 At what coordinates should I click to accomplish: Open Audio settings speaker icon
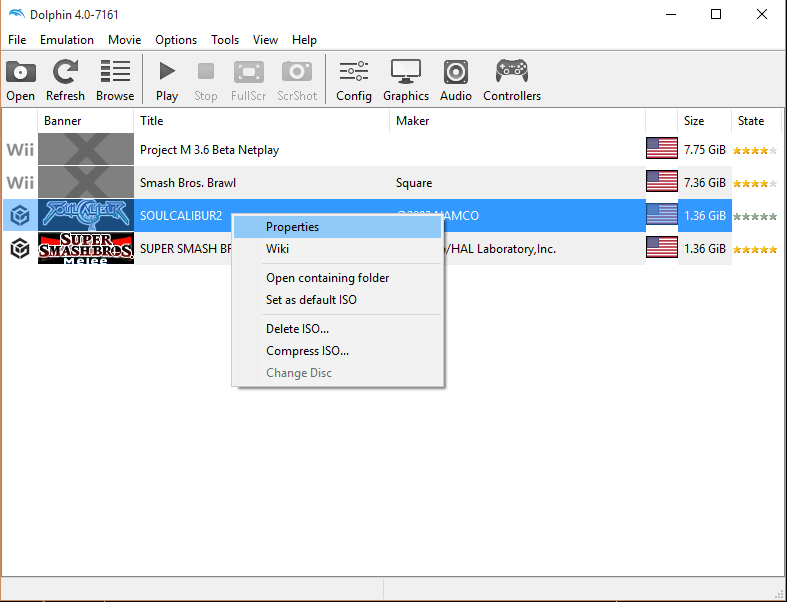tap(456, 72)
